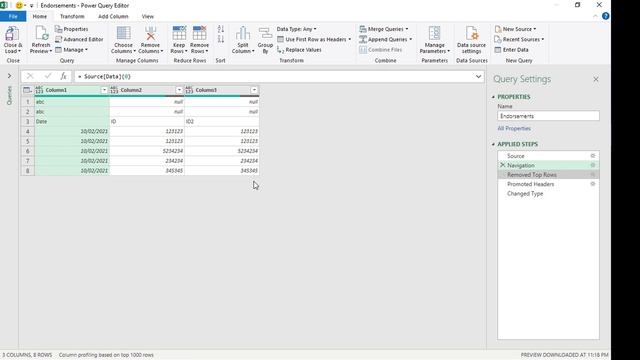
Task: Click the gear icon next to Promoted Headers
Action: 593,184
